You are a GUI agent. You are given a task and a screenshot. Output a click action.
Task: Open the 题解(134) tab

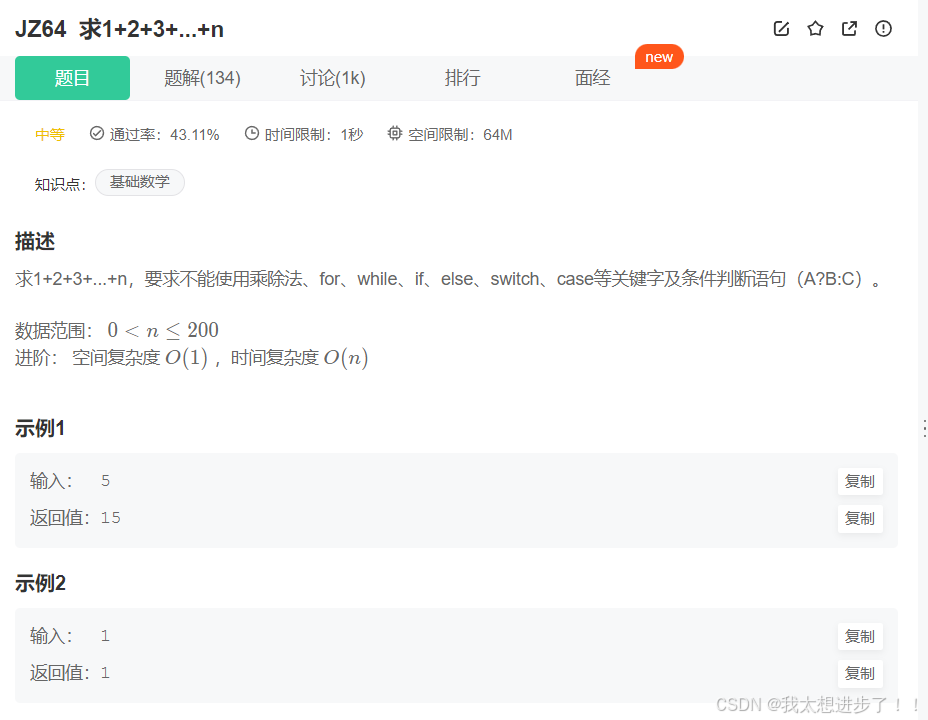pyautogui.click(x=202, y=78)
